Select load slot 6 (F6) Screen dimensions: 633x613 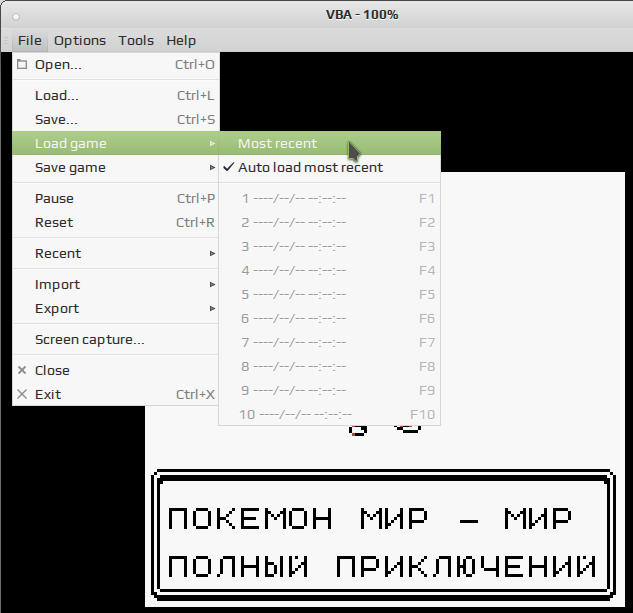(x=329, y=318)
